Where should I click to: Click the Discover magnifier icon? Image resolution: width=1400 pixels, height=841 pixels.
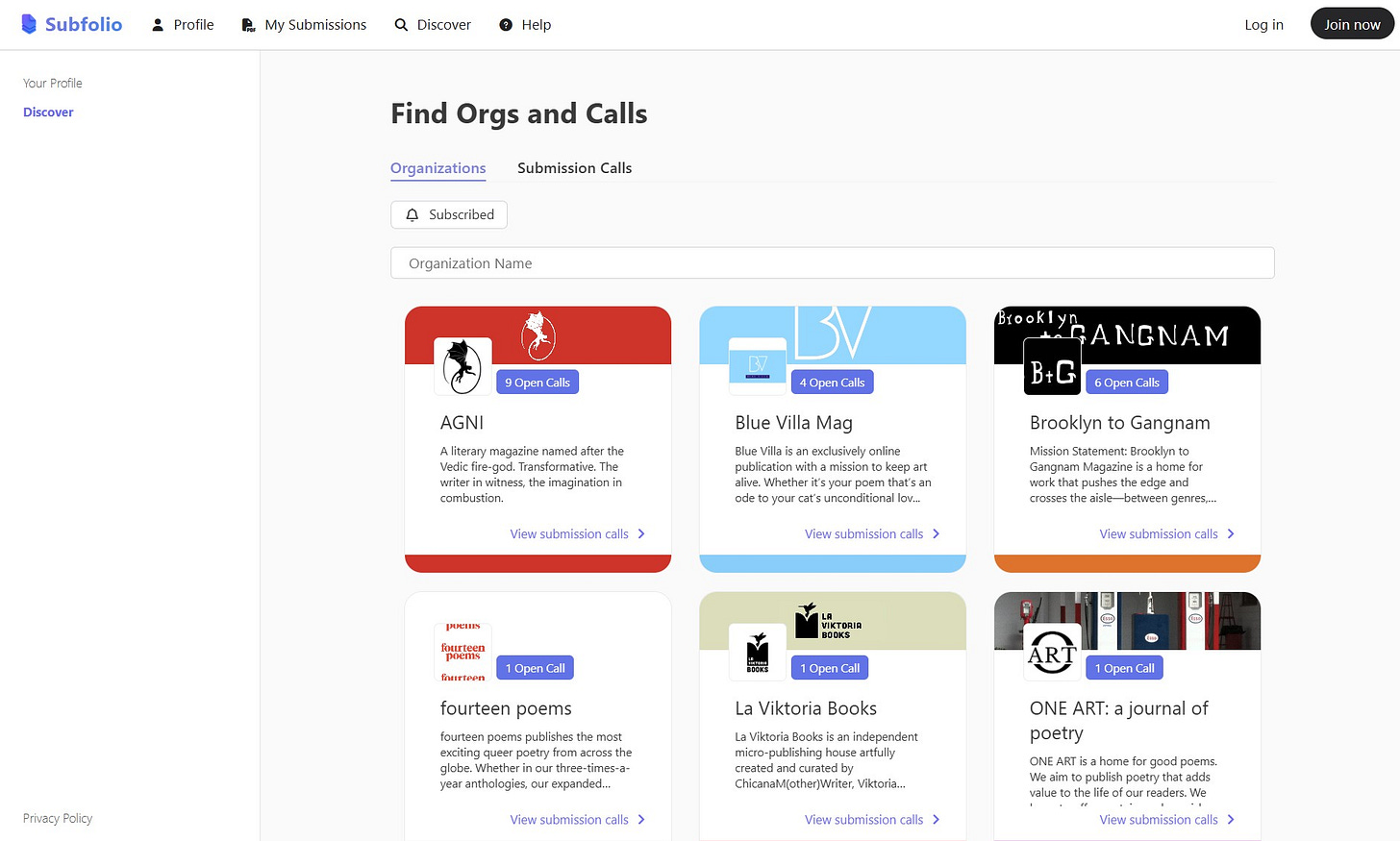coord(401,25)
